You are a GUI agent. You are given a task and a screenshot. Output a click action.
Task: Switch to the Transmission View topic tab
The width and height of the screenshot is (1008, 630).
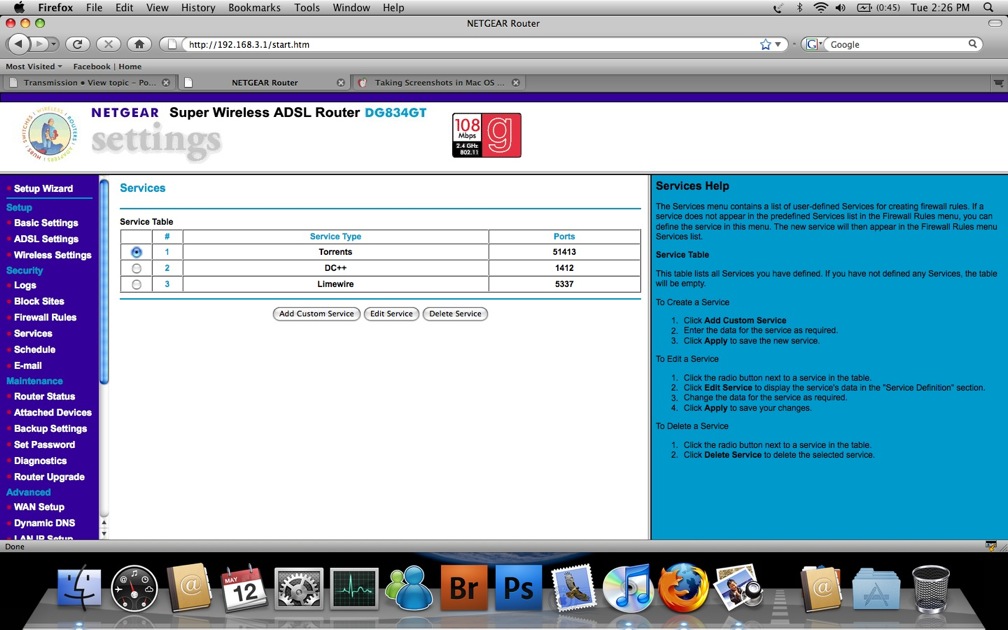(89, 83)
